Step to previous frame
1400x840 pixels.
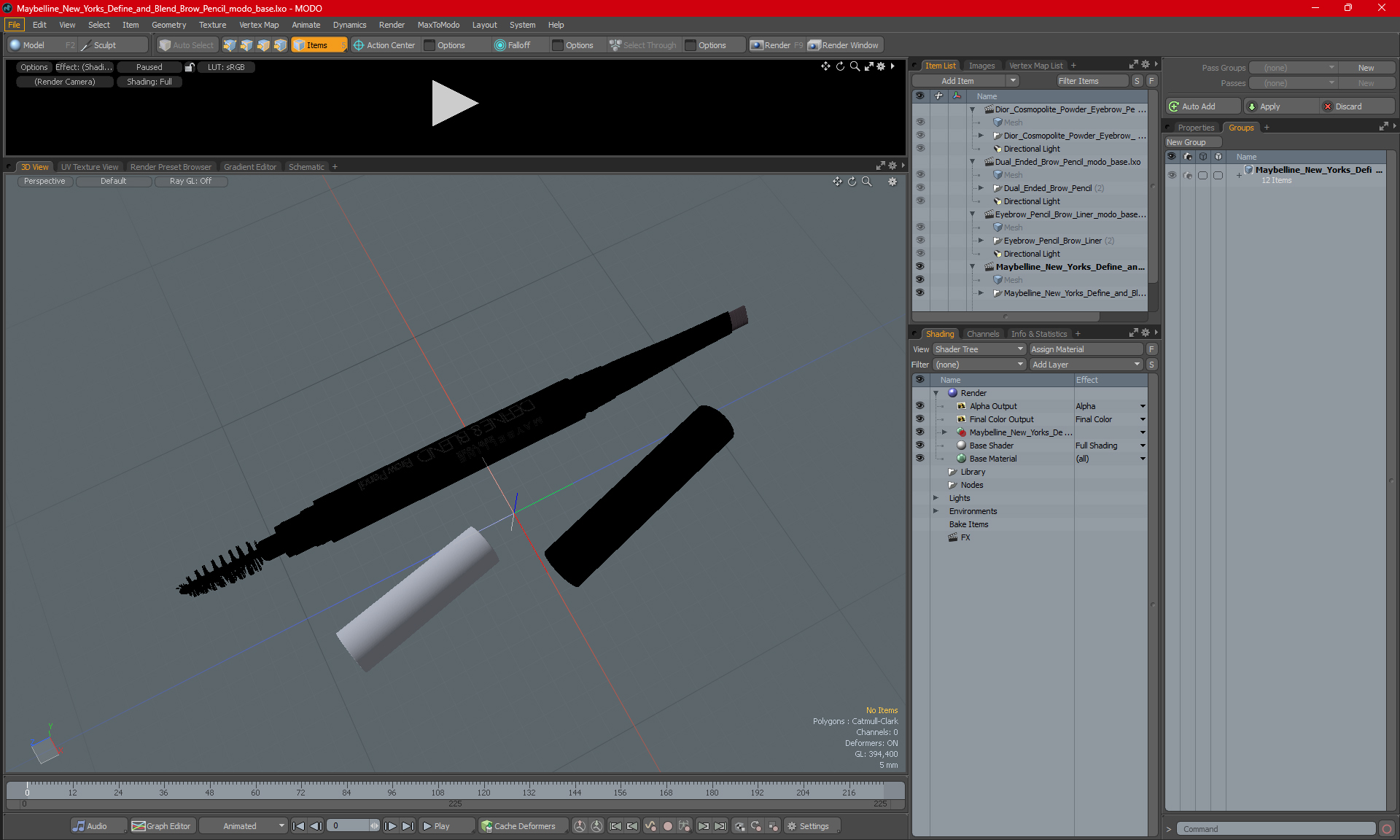pyautogui.click(x=316, y=826)
